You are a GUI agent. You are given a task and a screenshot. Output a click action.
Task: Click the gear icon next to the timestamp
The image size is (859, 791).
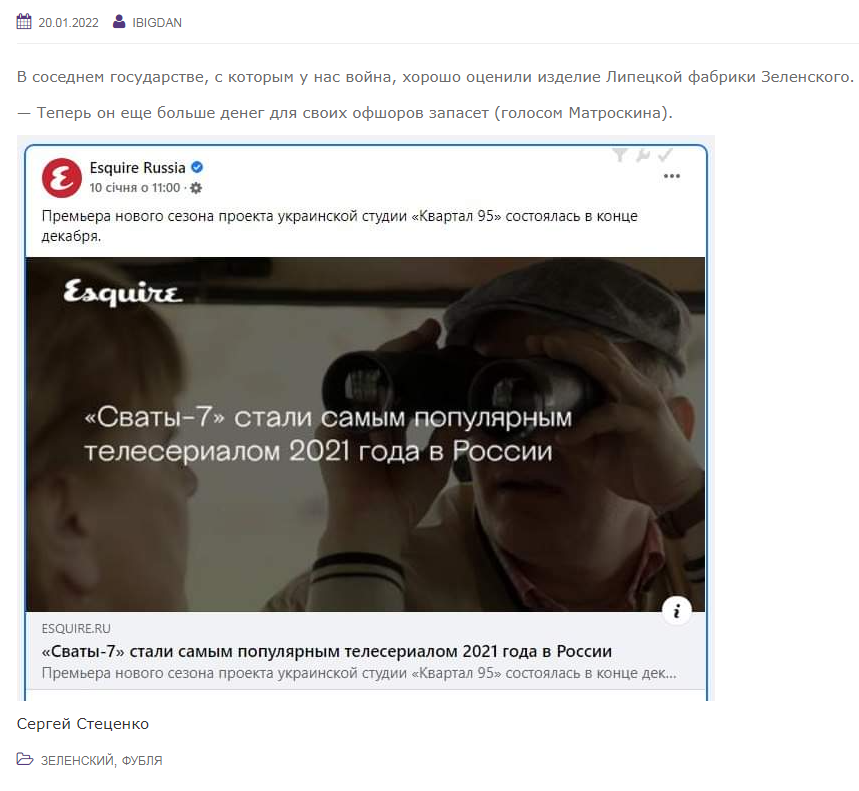tap(196, 188)
